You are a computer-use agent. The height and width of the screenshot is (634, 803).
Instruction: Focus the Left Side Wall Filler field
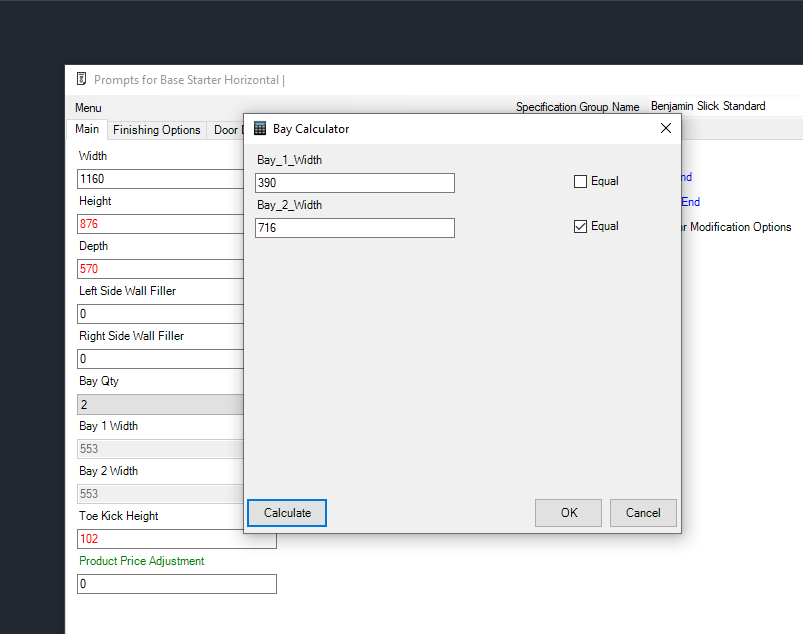[160, 314]
